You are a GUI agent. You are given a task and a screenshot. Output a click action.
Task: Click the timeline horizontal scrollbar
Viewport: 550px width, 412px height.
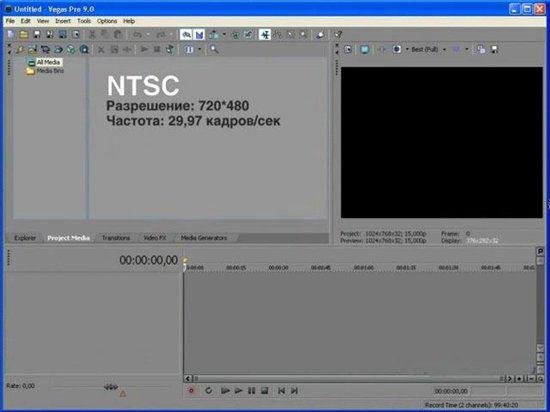click(349, 378)
